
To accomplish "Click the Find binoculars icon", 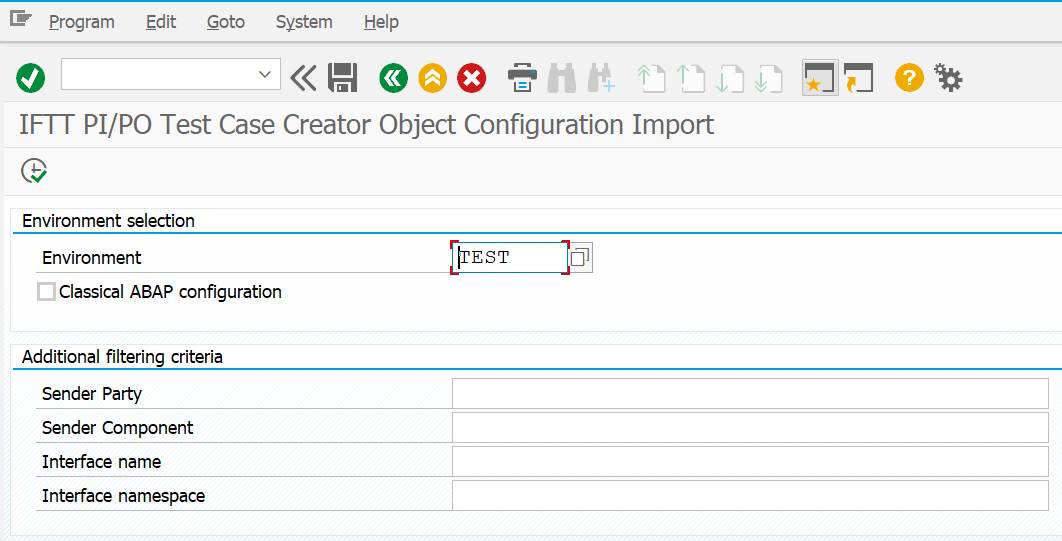I will [x=562, y=77].
